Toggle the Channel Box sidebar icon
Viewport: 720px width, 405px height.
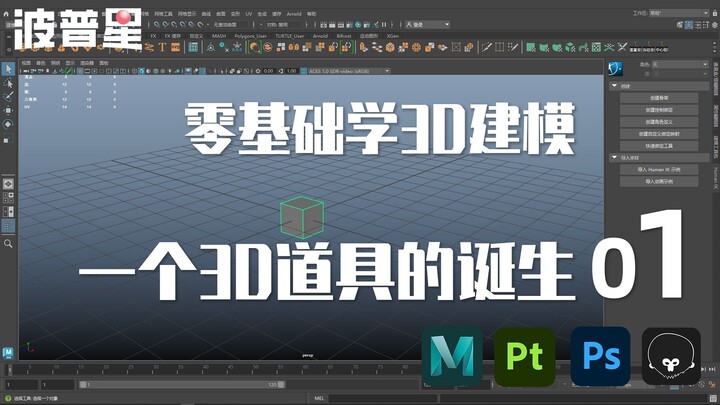(715, 25)
